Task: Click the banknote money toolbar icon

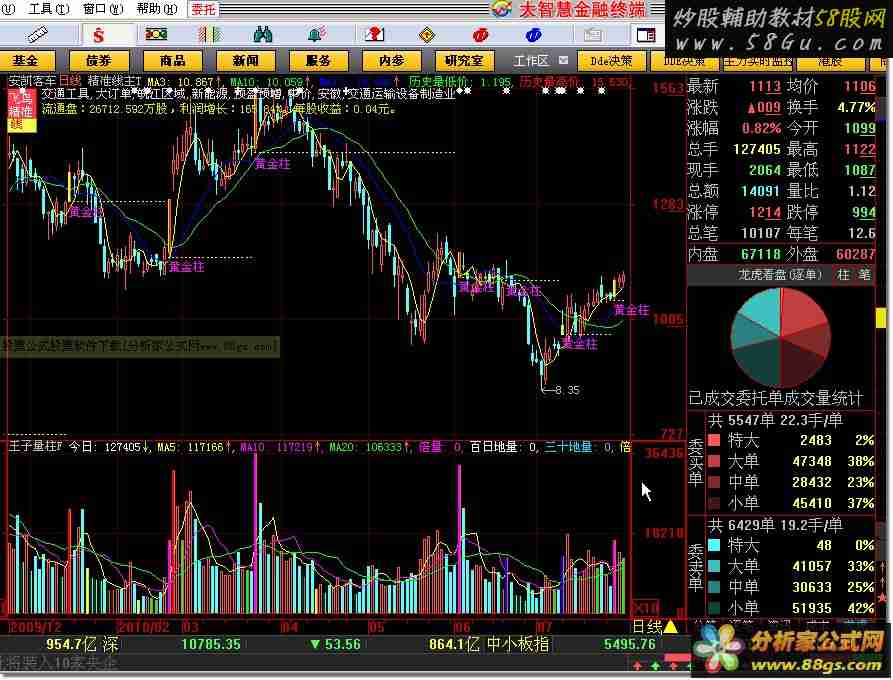Action: pyautogui.click(x=155, y=35)
